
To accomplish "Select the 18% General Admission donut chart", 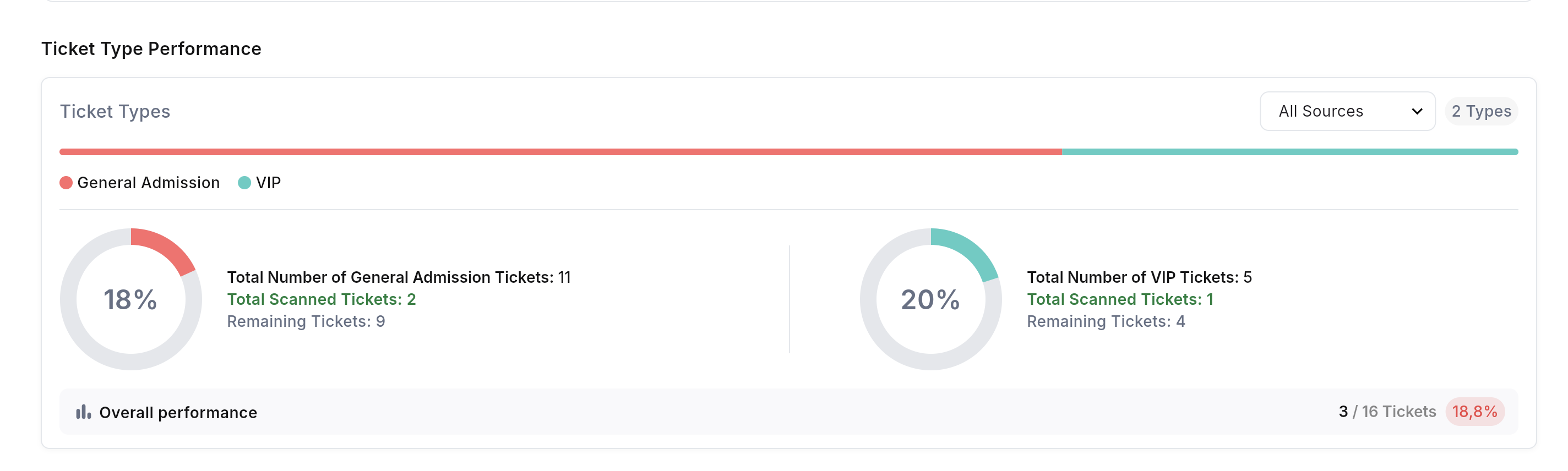I will (x=131, y=298).
